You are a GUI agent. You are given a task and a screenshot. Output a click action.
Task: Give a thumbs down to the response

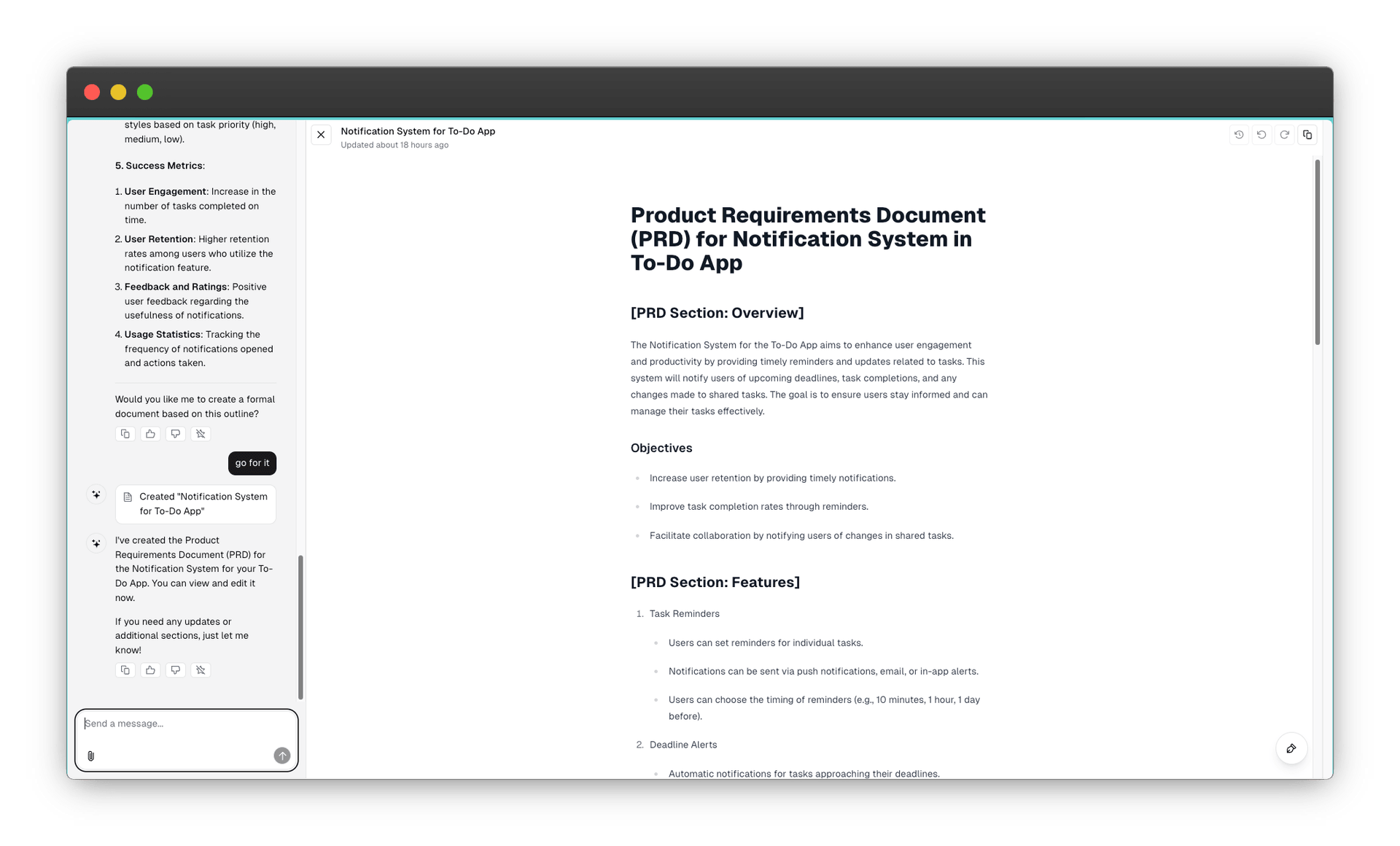coord(175,670)
